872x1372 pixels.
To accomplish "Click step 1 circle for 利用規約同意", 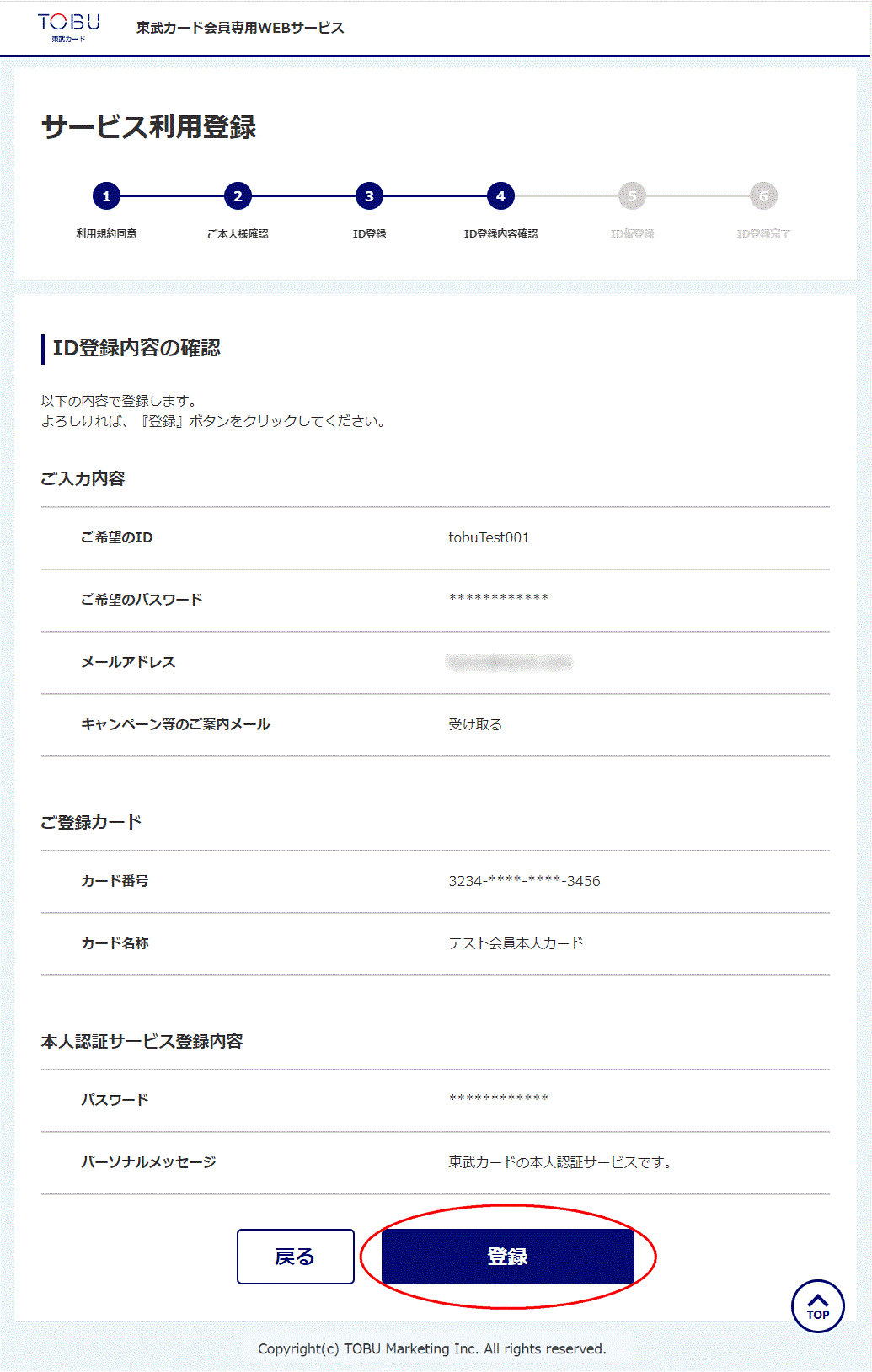I will 106,196.
